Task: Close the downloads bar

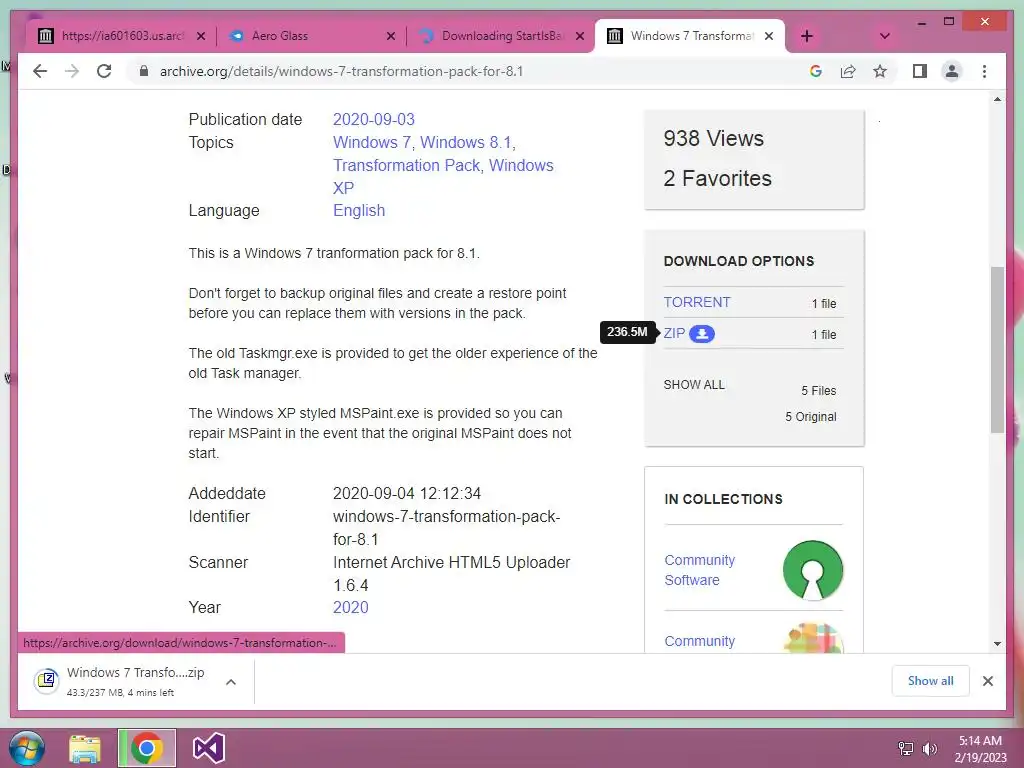Action: point(987,681)
